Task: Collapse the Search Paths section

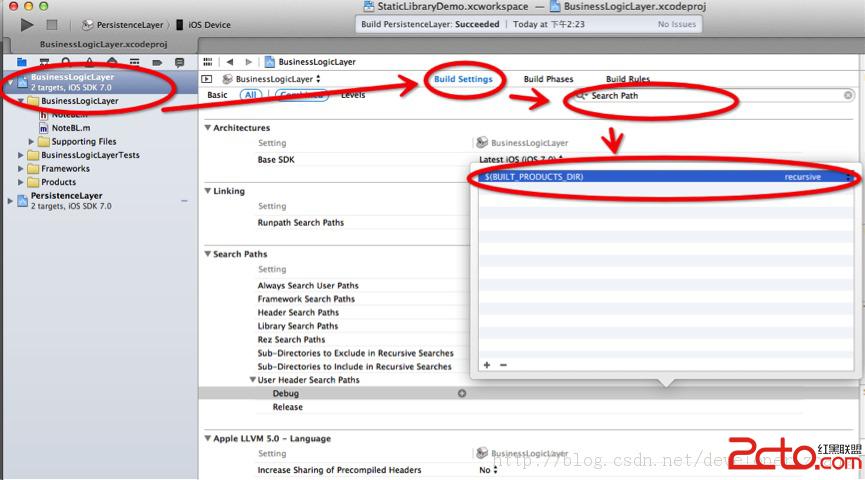Action: pyautogui.click(x=207, y=254)
